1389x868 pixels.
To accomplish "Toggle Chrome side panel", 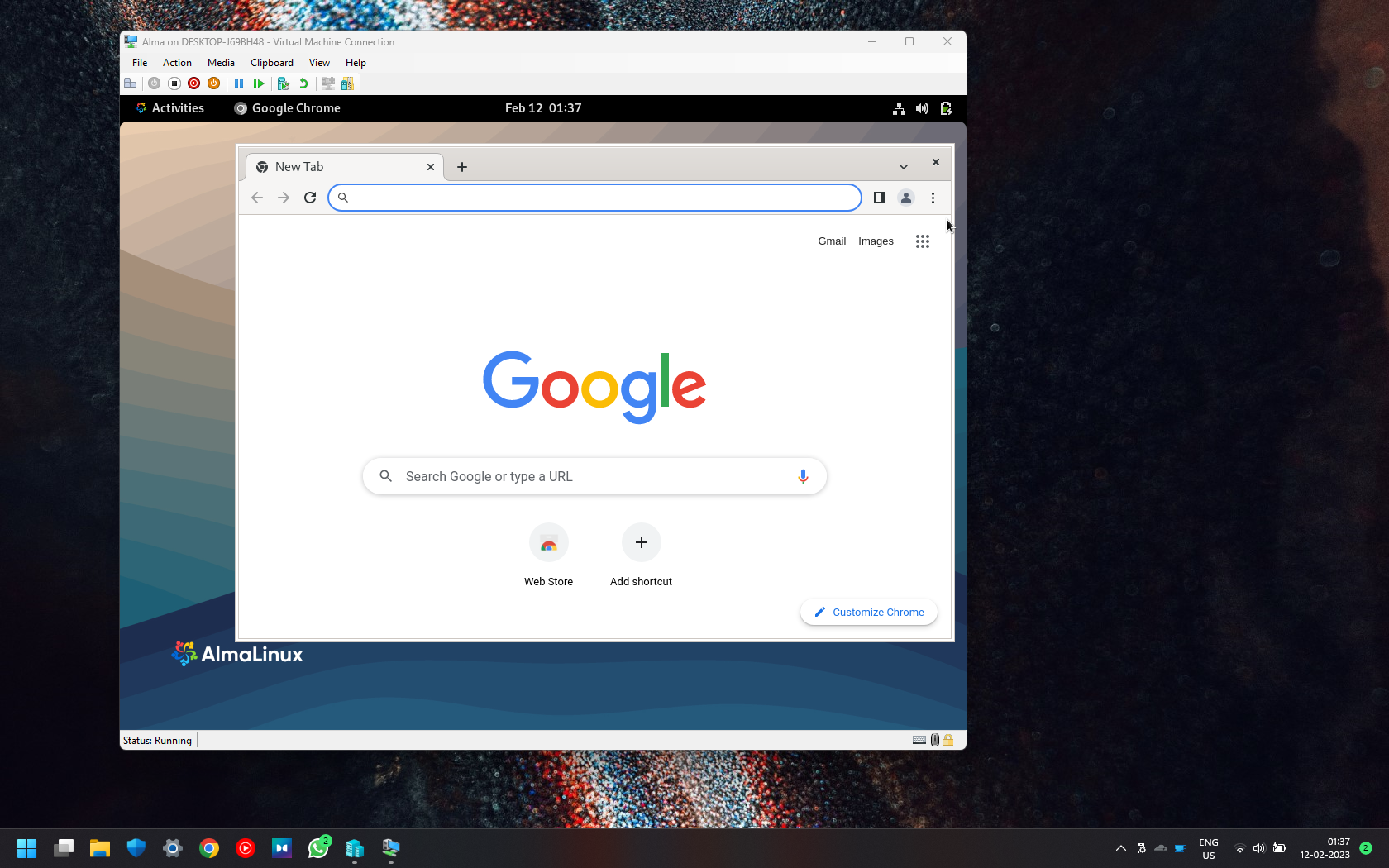I will (880, 198).
